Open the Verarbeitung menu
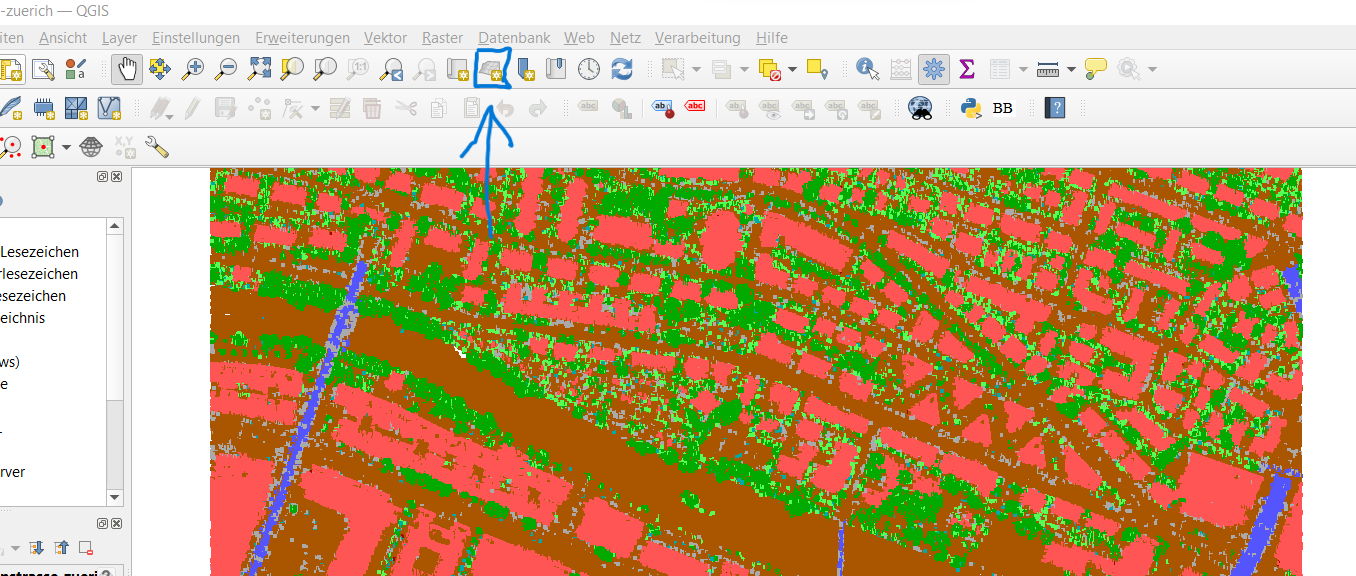This screenshot has width=1356, height=576. click(x=697, y=38)
